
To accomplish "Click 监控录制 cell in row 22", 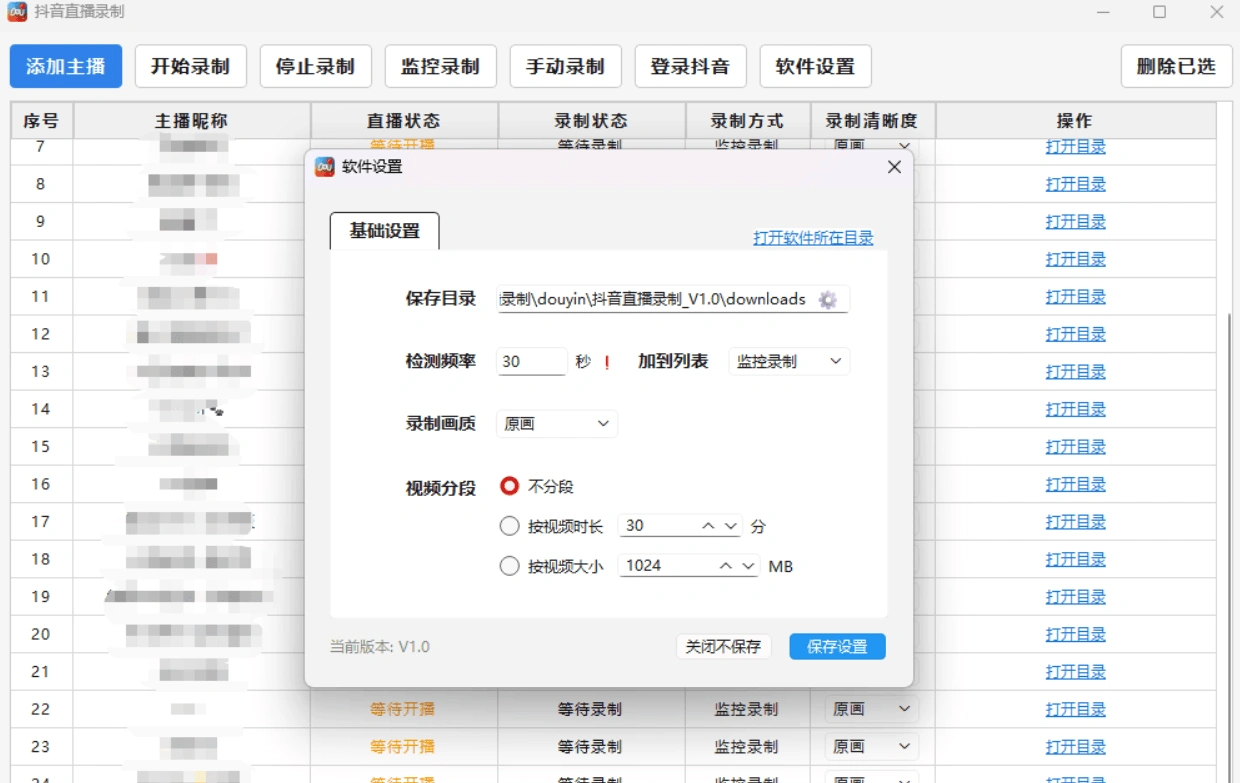I will (x=746, y=709).
